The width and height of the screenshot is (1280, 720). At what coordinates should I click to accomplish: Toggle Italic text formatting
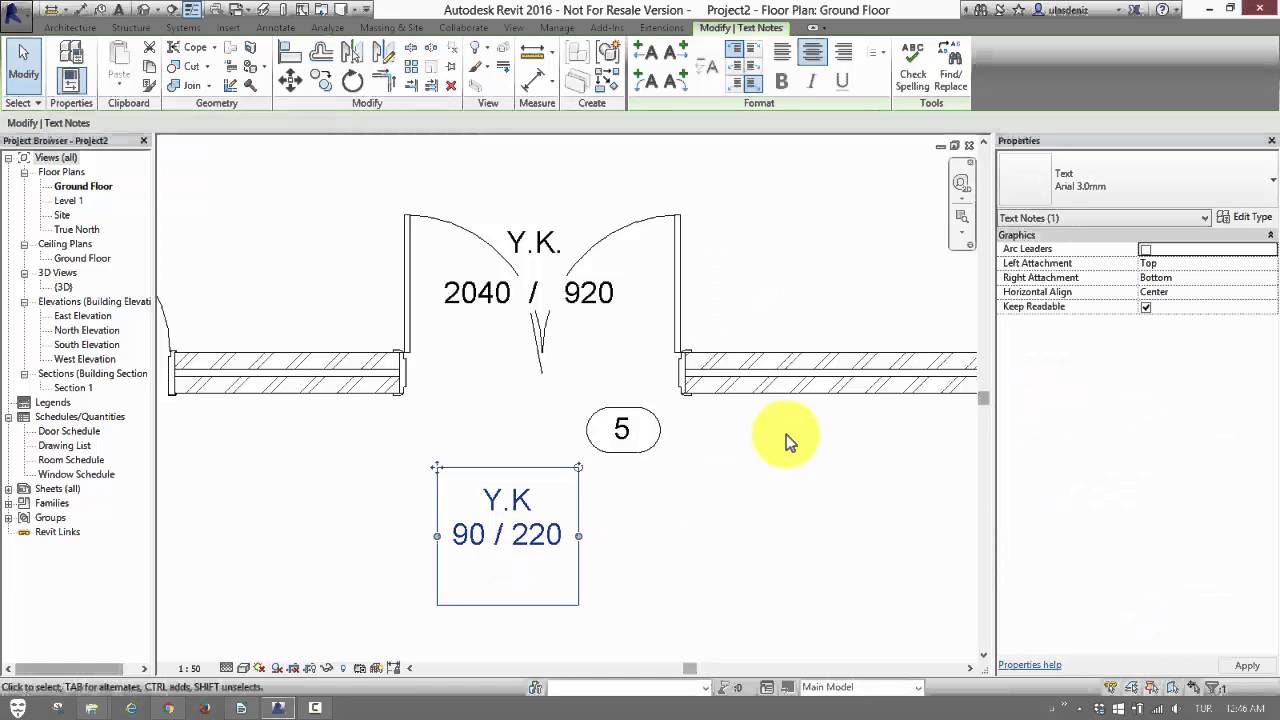pyautogui.click(x=812, y=82)
